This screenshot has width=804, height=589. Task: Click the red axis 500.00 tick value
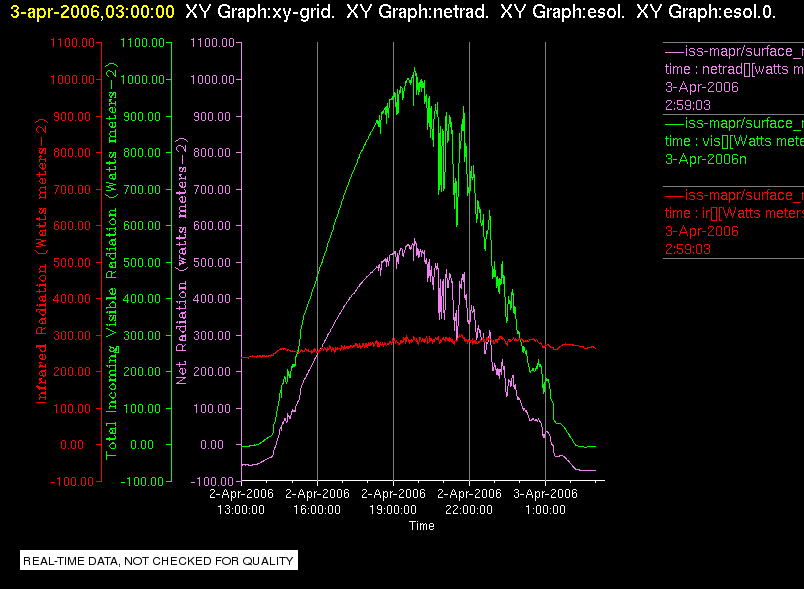[x=72, y=262]
